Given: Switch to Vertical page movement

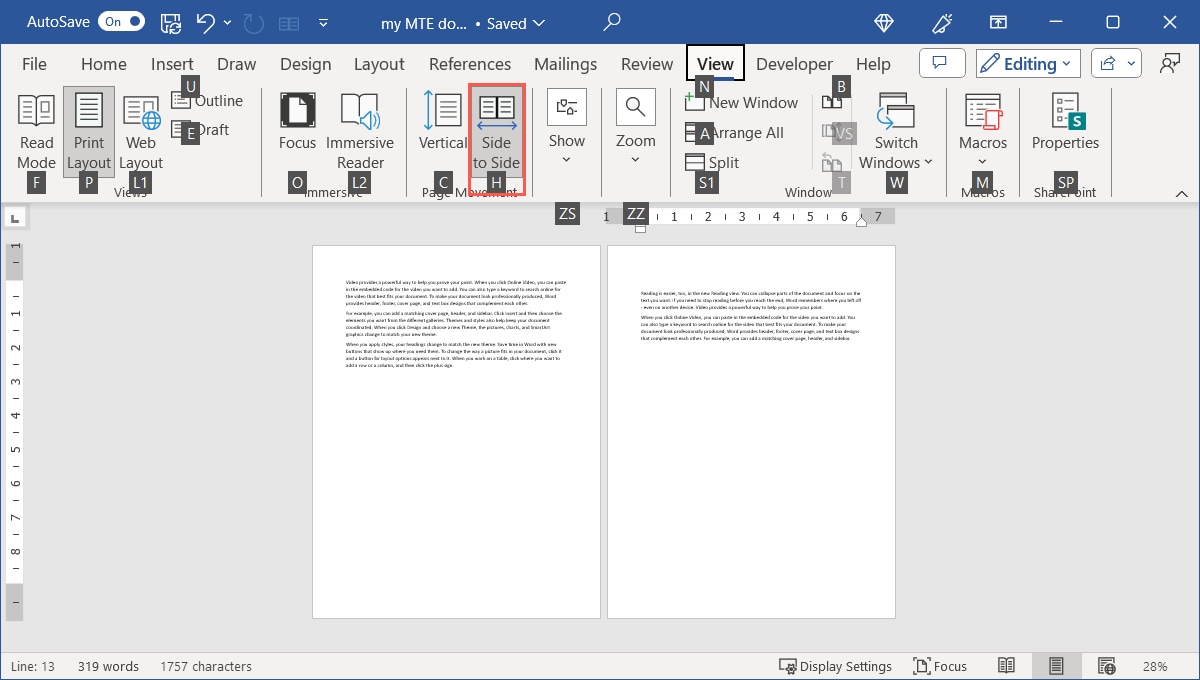Looking at the screenshot, I should (443, 132).
